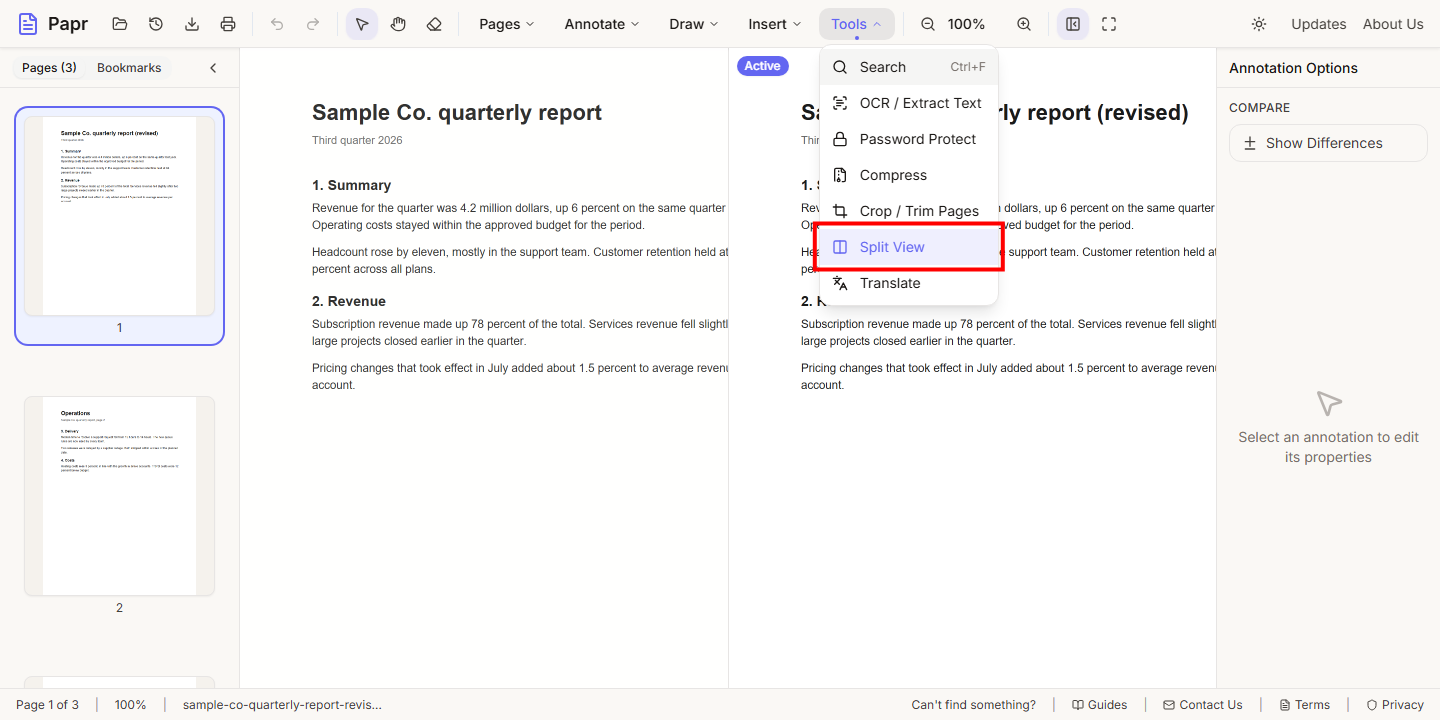Open version history clock icon
This screenshot has width=1440, height=720.
coord(156,24)
